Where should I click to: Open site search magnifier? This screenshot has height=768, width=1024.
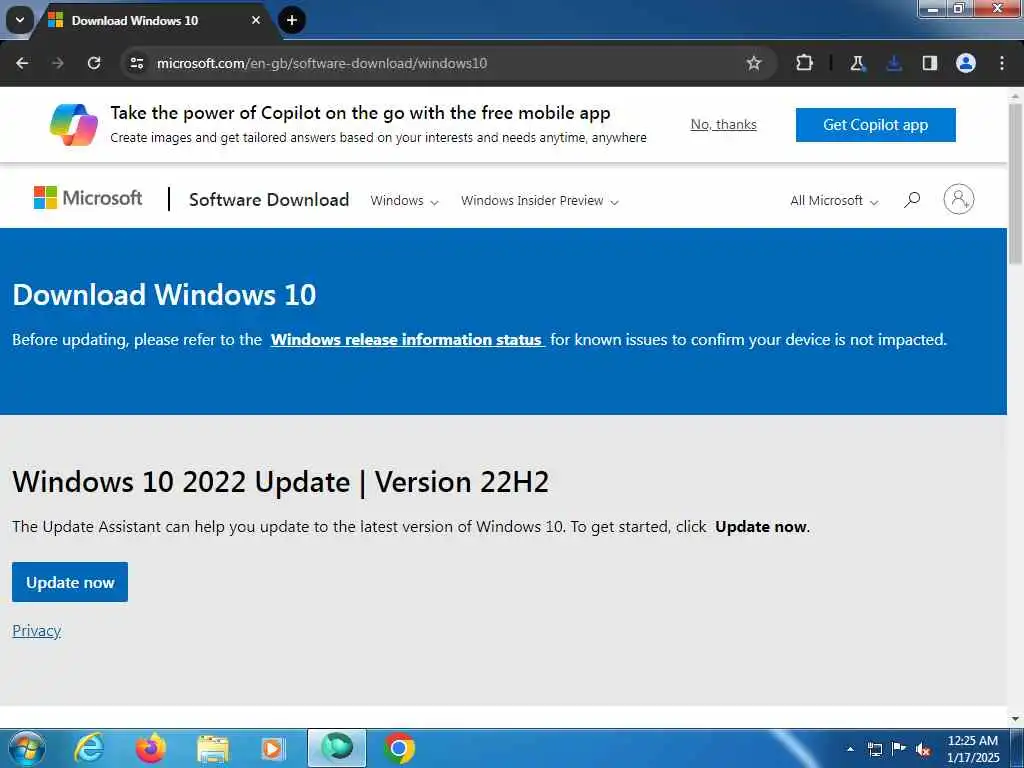click(x=912, y=199)
